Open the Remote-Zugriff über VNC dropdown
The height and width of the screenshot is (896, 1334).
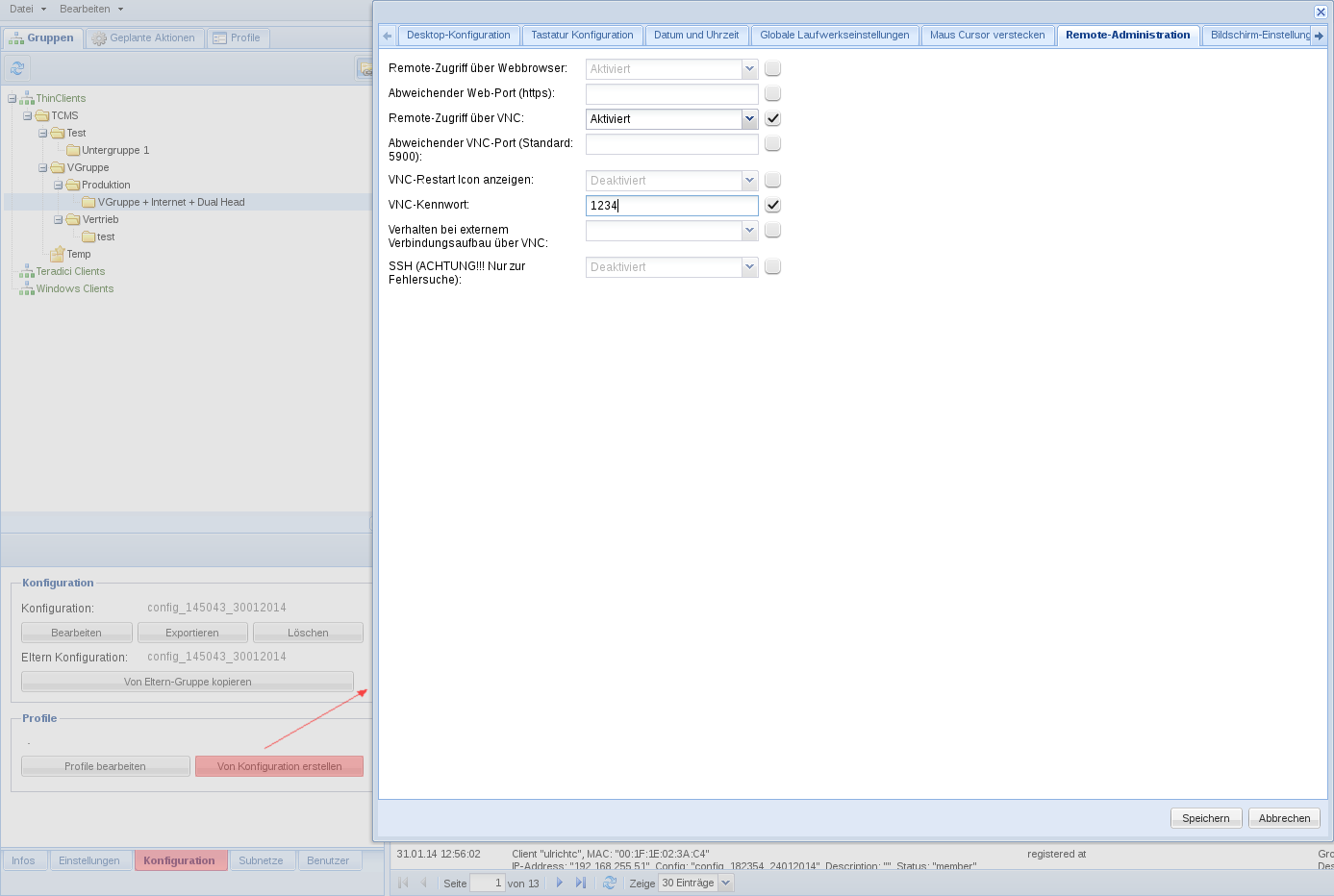coord(749,119)
